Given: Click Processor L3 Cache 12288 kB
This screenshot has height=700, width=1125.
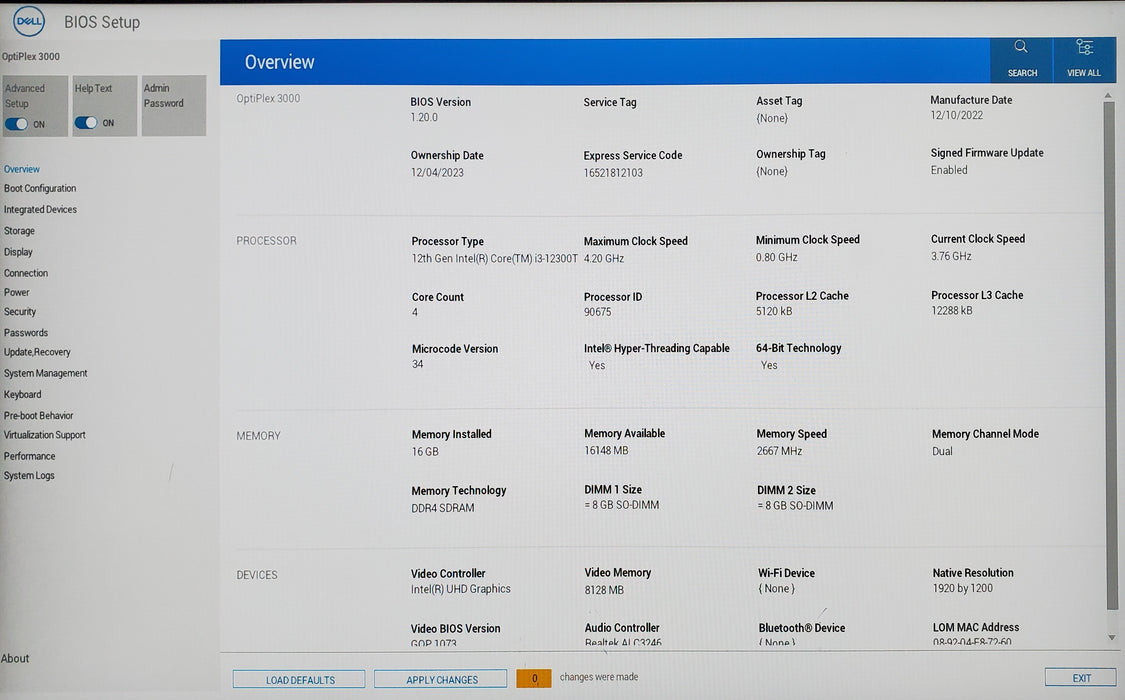Looking at the screenshot, I should (x=951, y=311).
